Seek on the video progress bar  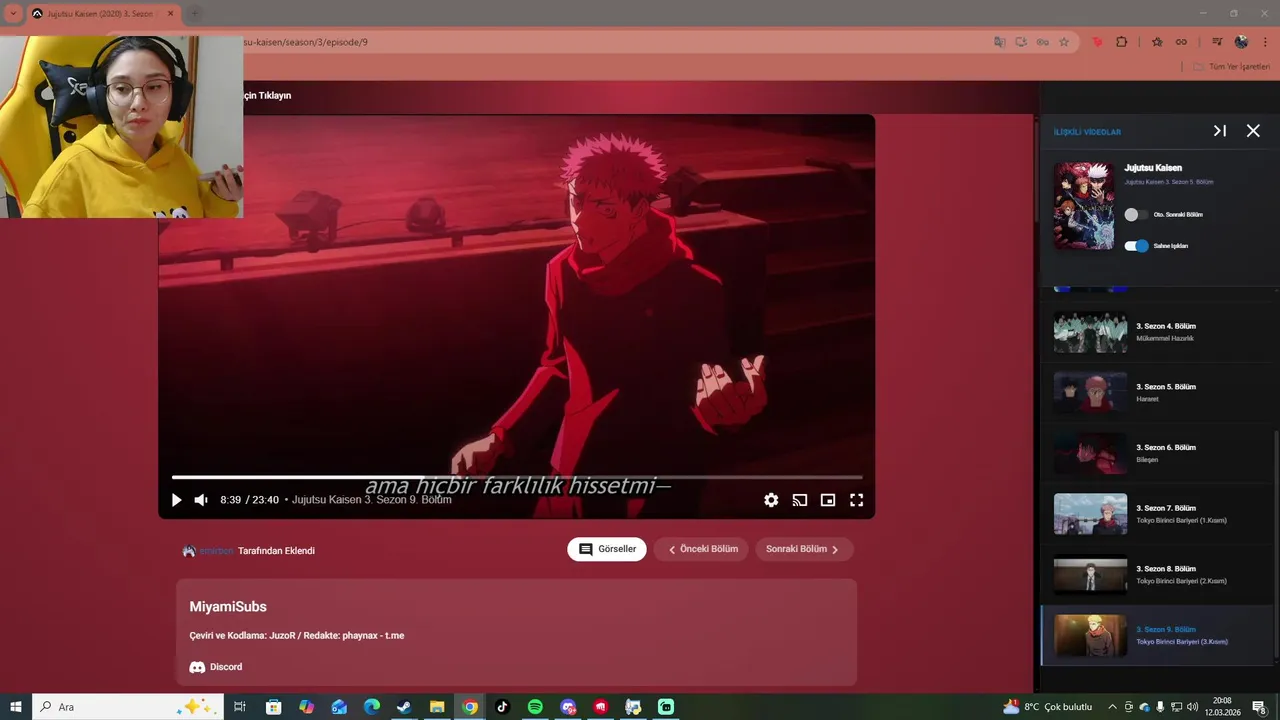(x=517, y=477)
